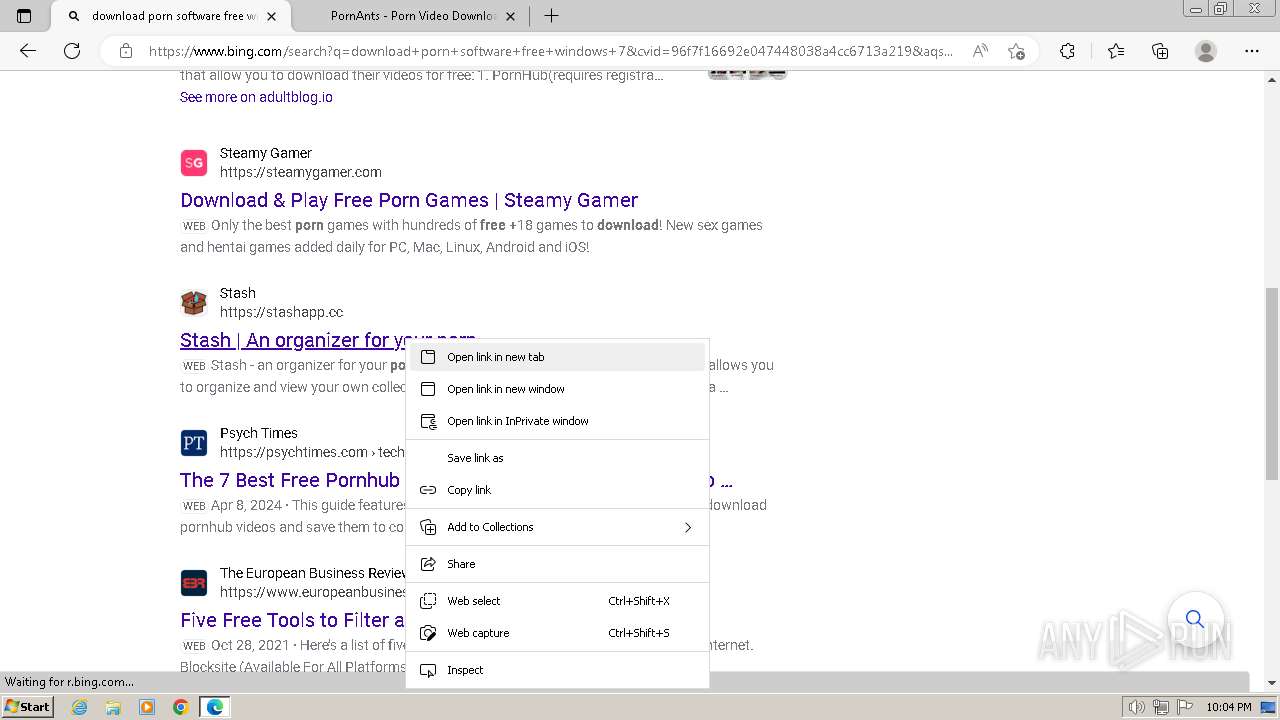Image resolution: width=1280 pixels, height=720 pixels.
Task: View site information lock icon
Action: (126, 51)
